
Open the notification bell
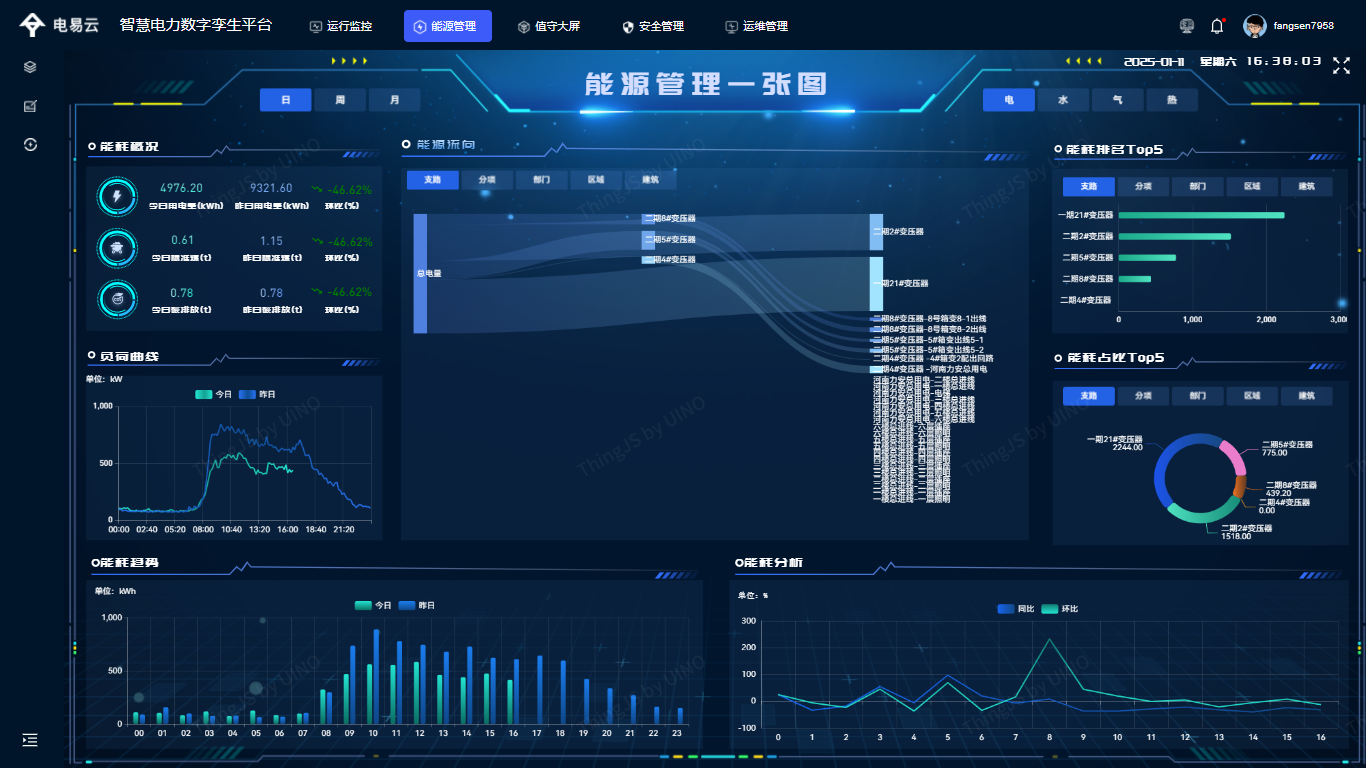coord(1217,26)
